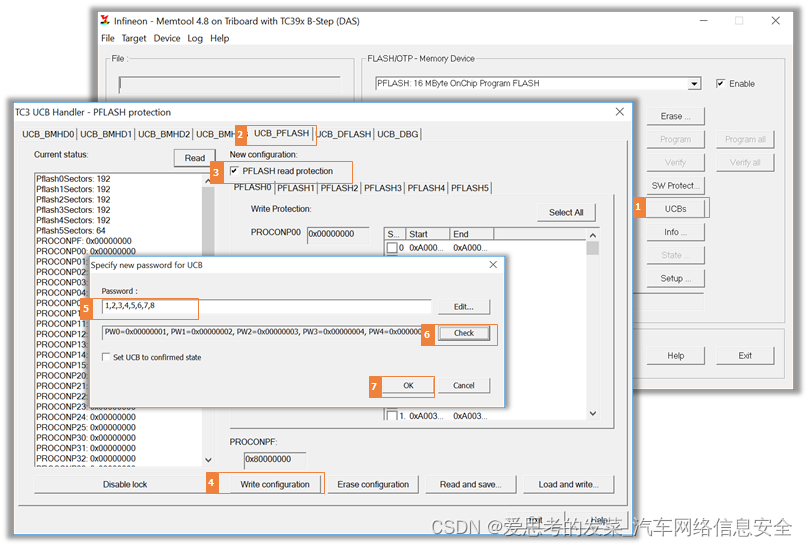The image size is (808, 546).
Task: Switch to the UCB_BMHD2 tab
Action: pos(164,134)
